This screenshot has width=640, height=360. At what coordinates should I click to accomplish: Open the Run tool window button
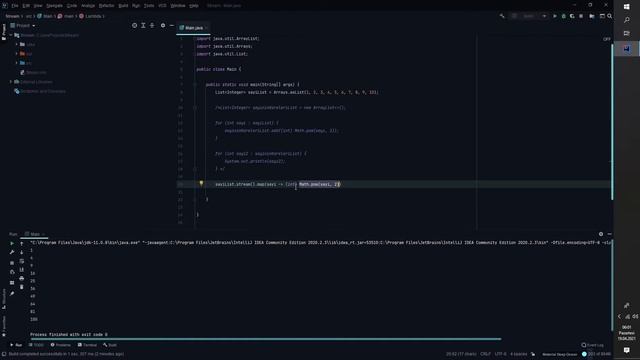pyautogui.click(x=16, y=345)
